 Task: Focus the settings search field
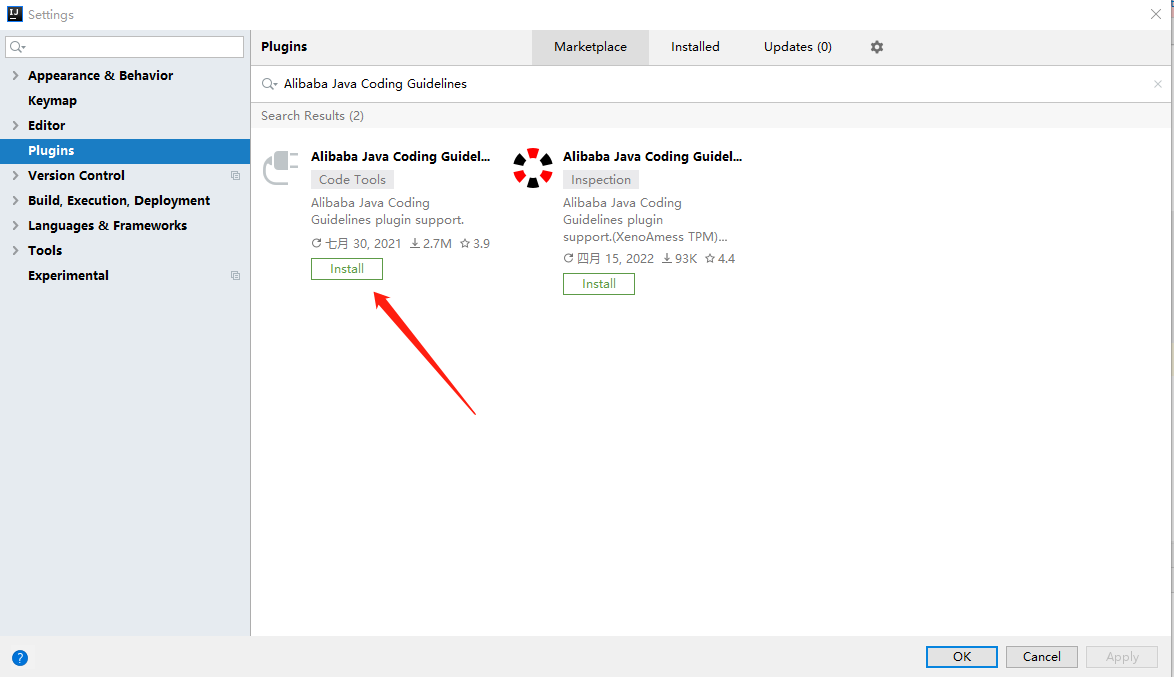pyautogui.click(x=124, y=47)
